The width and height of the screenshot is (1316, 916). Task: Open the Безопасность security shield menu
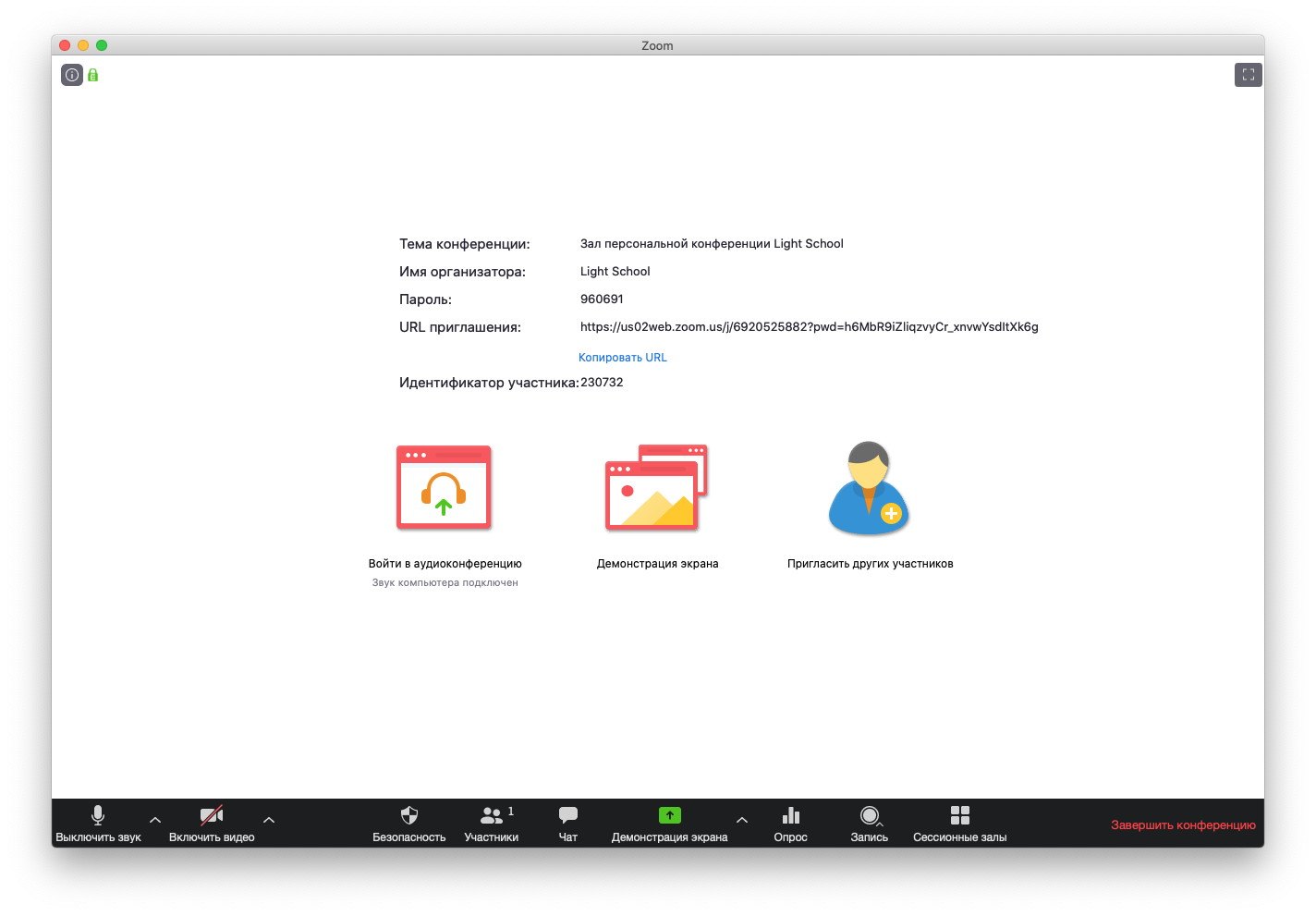click(409, 824)
